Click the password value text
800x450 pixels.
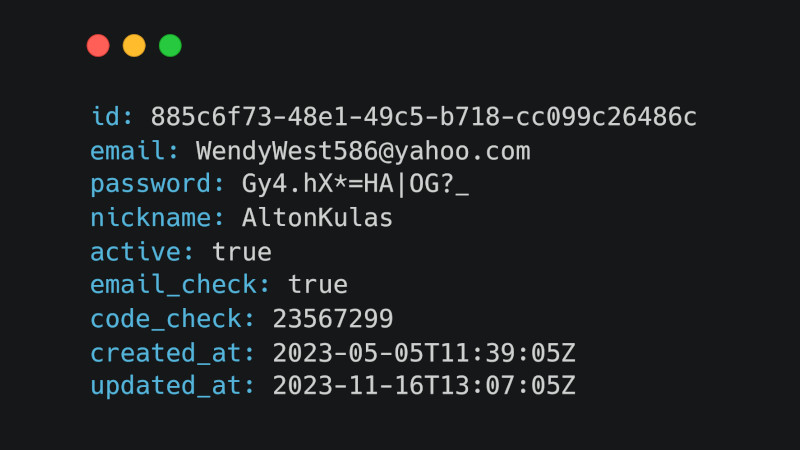355,184
